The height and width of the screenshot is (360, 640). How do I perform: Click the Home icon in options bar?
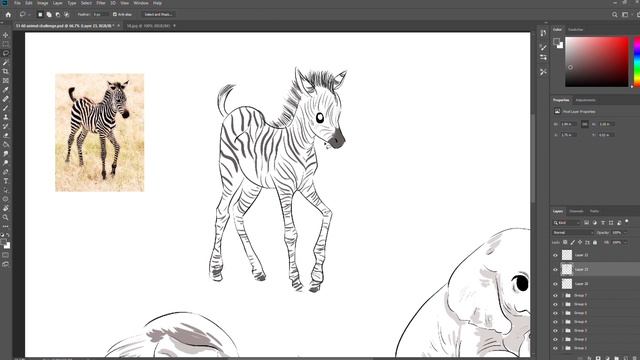click(8, 14)
